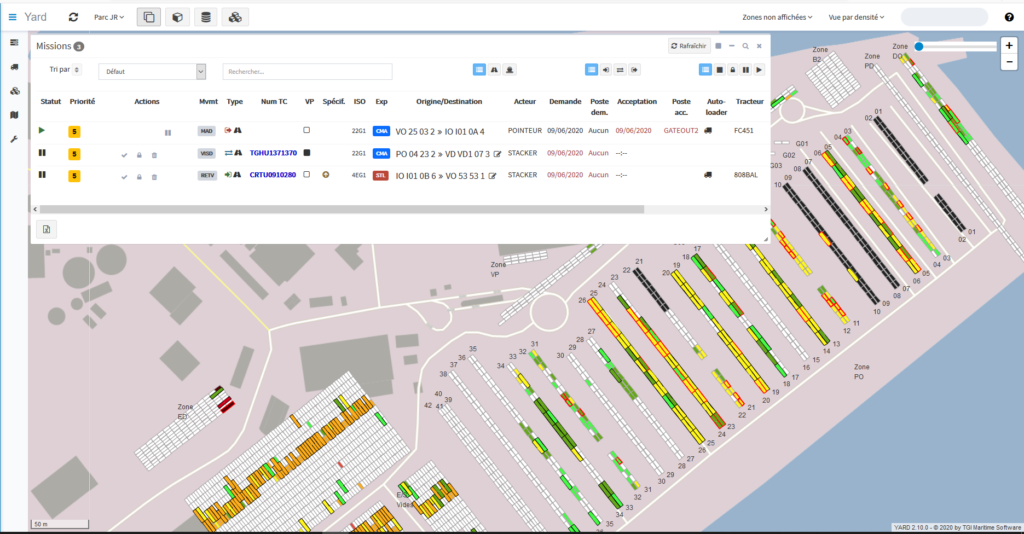Toggle the VP checkbox for CRTU0910280
This screenshot has height=534, width=1024.
pyautogui.click(x=307, y=175)
